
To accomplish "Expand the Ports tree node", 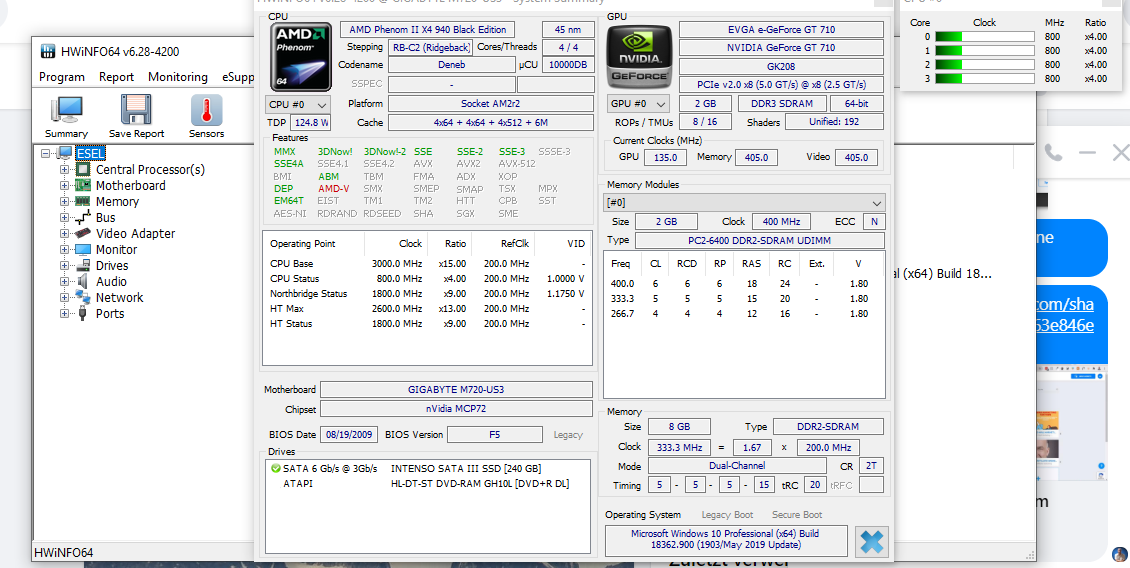I will (x=65, y=314).
